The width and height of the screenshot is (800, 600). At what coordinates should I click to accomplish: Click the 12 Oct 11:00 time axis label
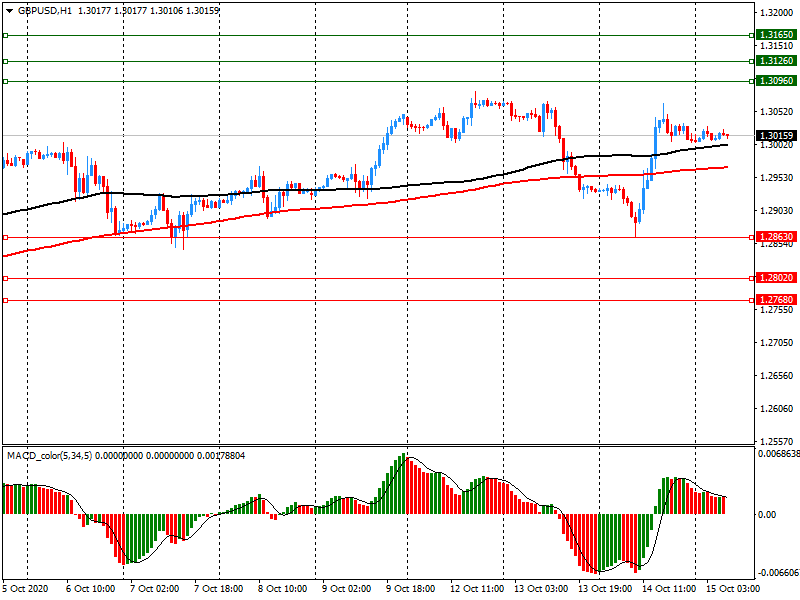[x=477, y=589]
